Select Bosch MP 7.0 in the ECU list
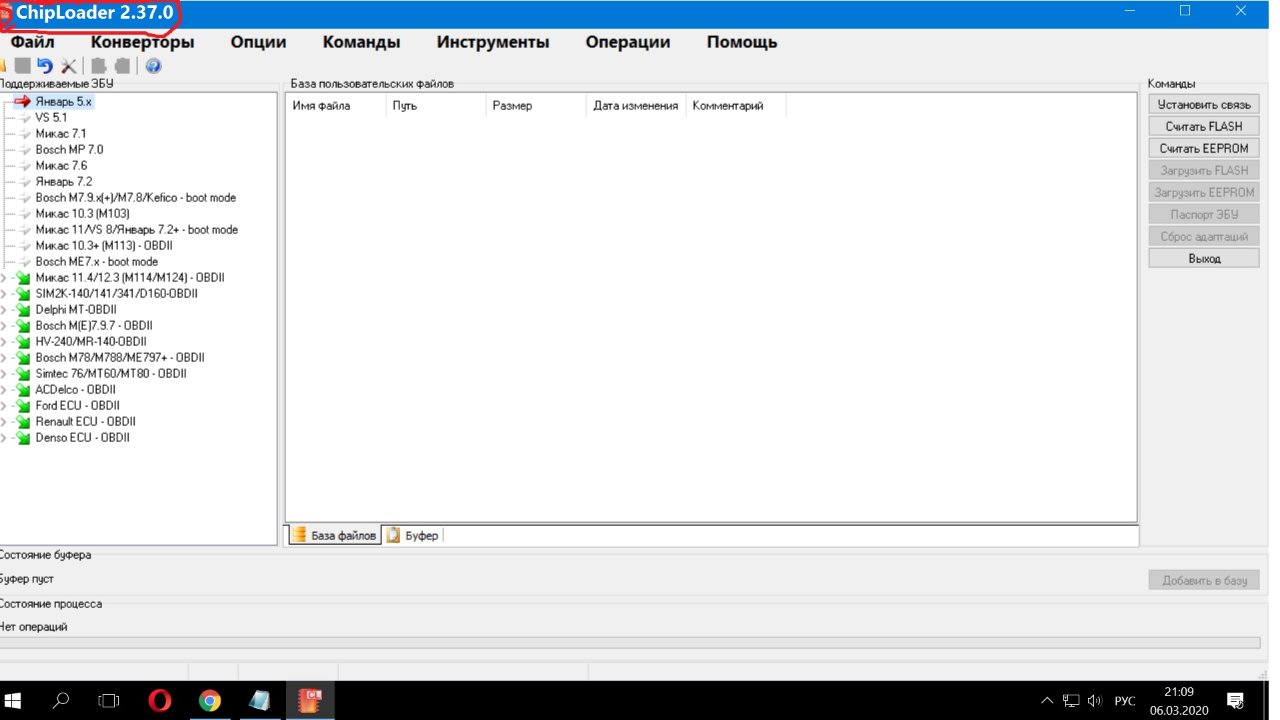The width and height of the screenshot is (1280, 720). [x=69, y=150]
